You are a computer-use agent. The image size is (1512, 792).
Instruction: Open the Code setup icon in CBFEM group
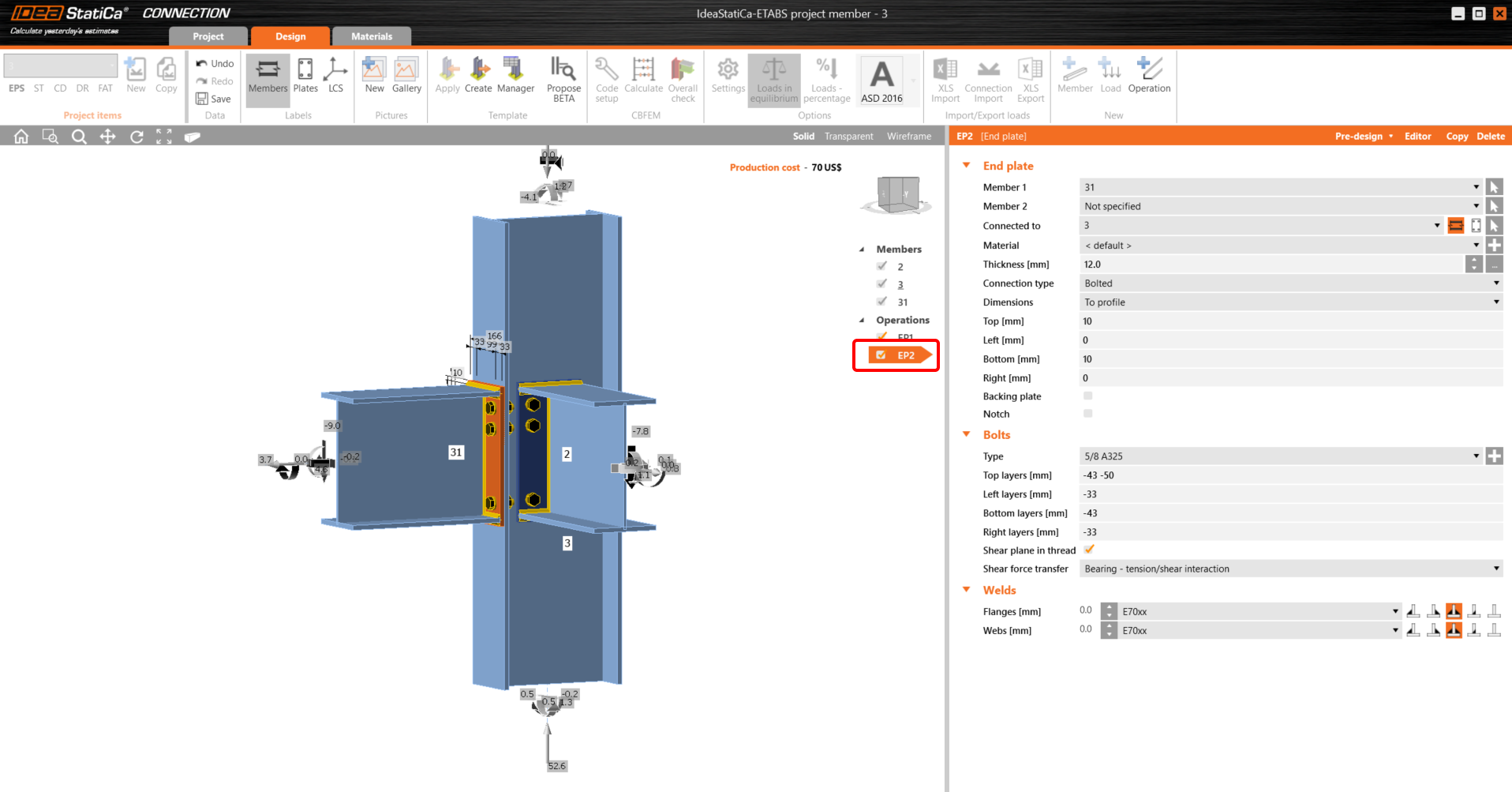(606, 75)
